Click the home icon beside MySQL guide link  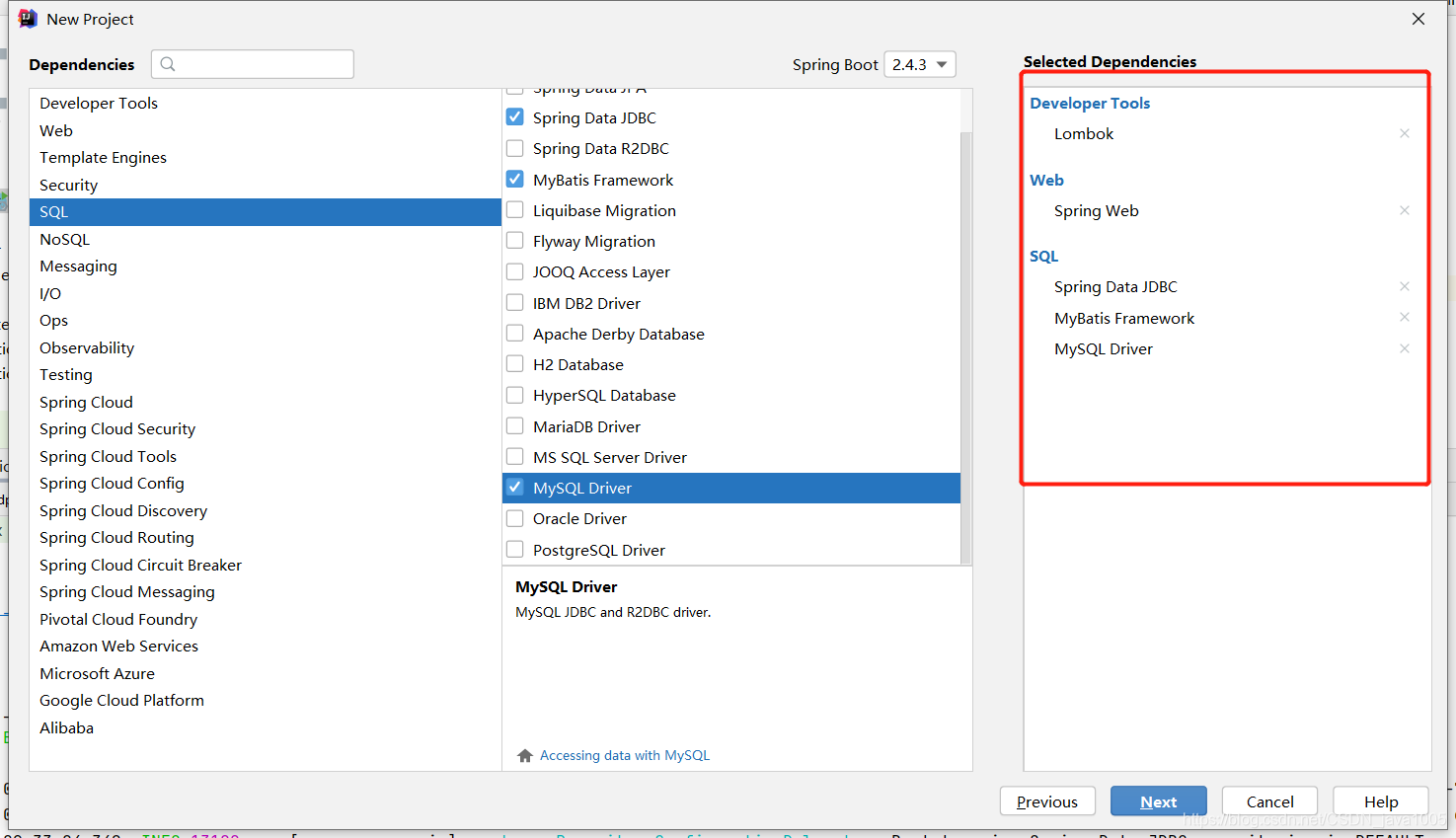click(525, 755)
